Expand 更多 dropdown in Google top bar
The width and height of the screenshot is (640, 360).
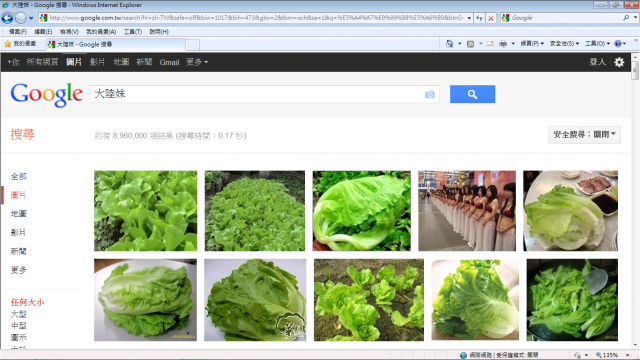[197, 62]
